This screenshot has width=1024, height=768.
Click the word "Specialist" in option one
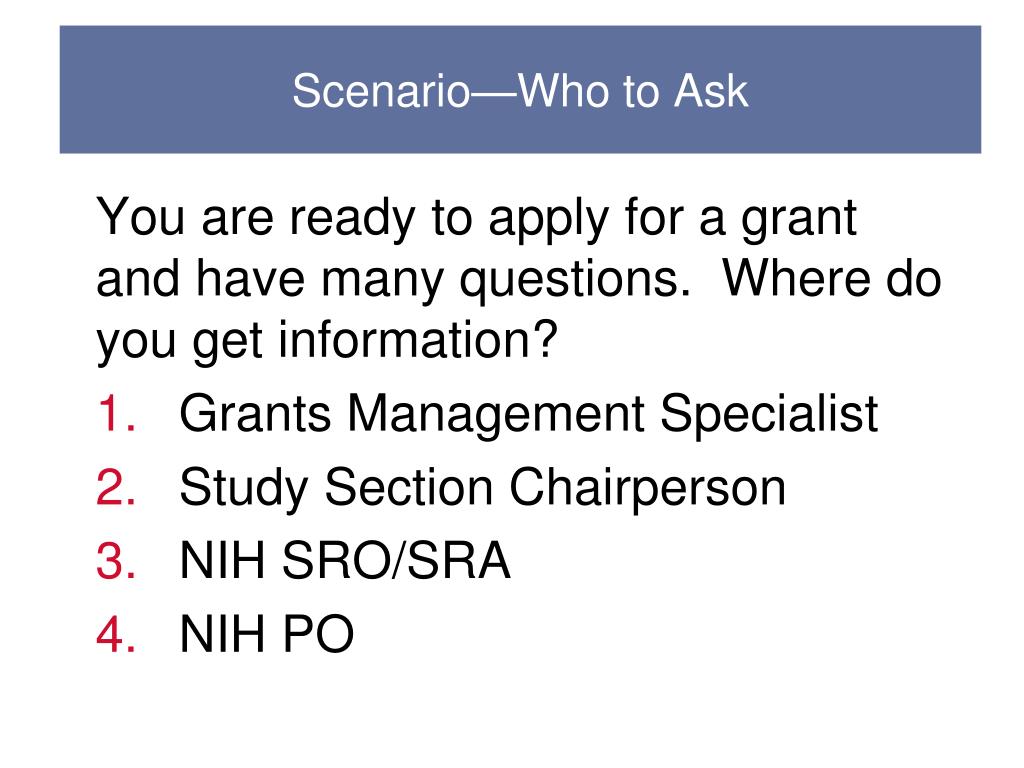(x=769, y=415)
